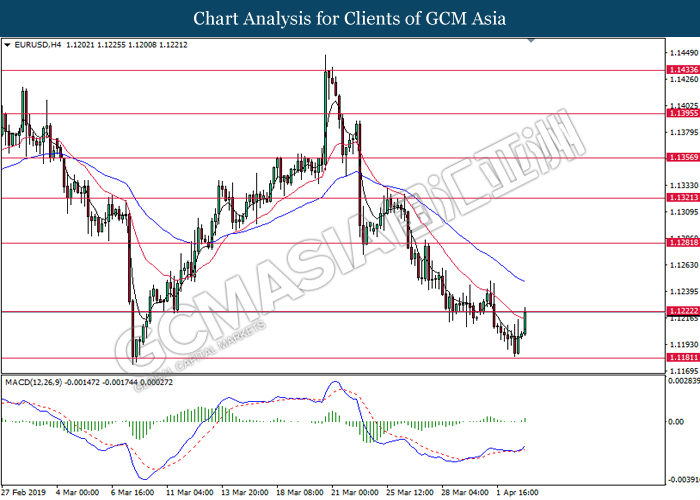Click the chart shift triangle marker at top
Screen dimensions: 700x500
click(531, 40)
